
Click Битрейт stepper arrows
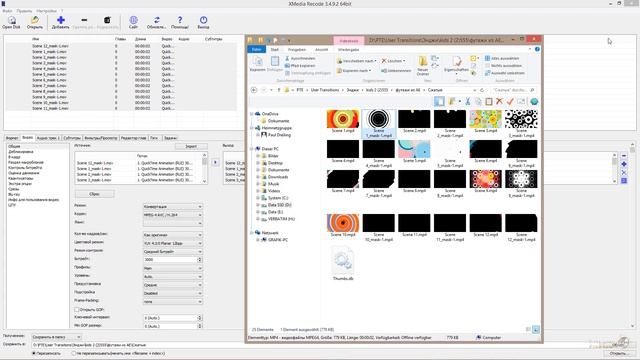(200, 260)
